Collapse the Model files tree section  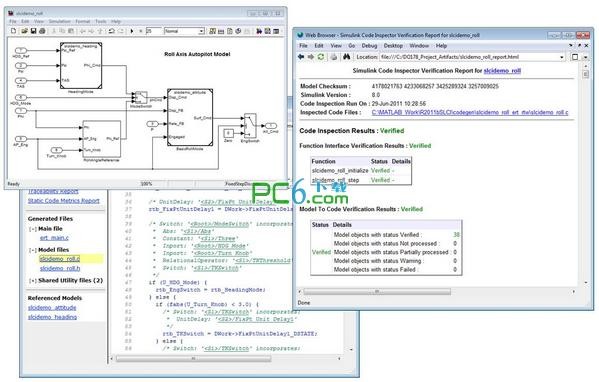tap(32, 250)
